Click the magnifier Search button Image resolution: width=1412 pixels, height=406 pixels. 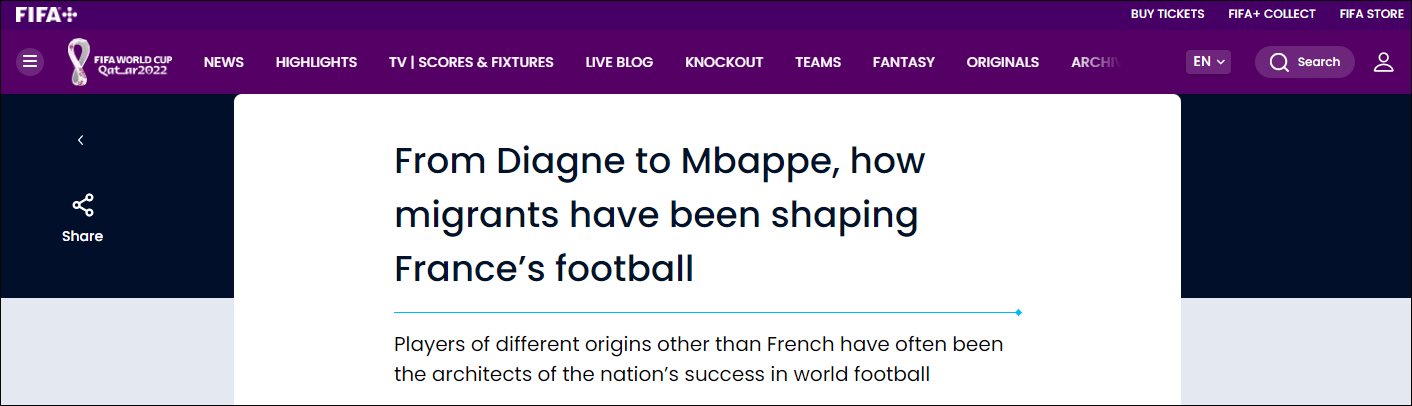click(1304, 62)
